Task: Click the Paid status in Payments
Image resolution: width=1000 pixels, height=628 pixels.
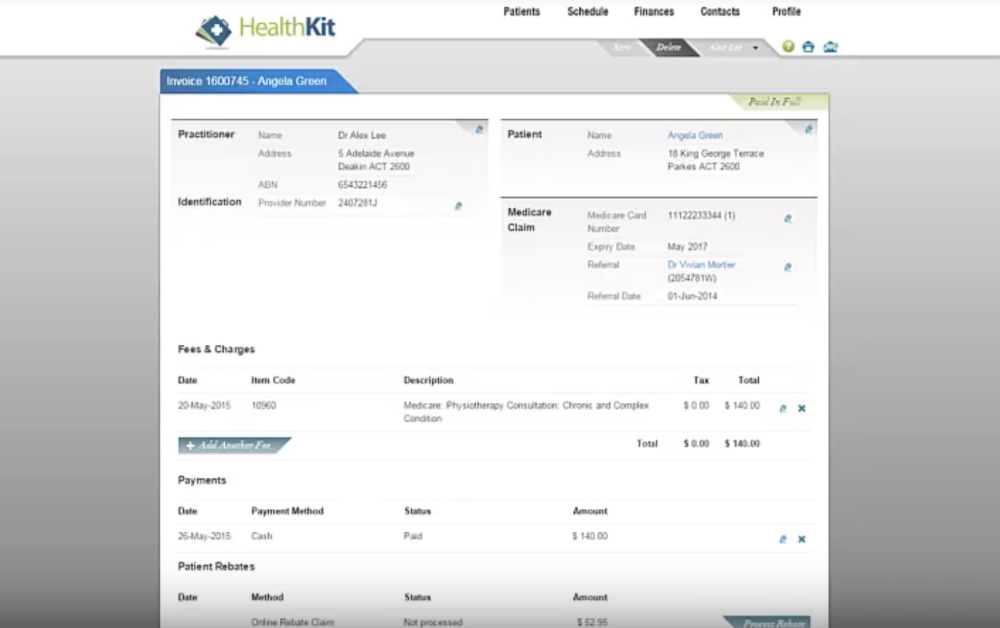Action: [x=413, y=536]
